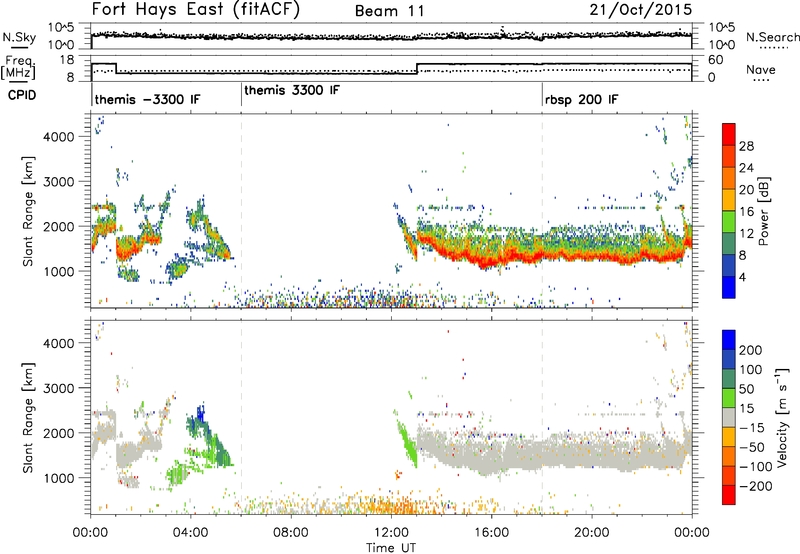Viewport: 800px width, 554px height.
Task: Click the '18' frequency axis tick
Action: (68, 60)
